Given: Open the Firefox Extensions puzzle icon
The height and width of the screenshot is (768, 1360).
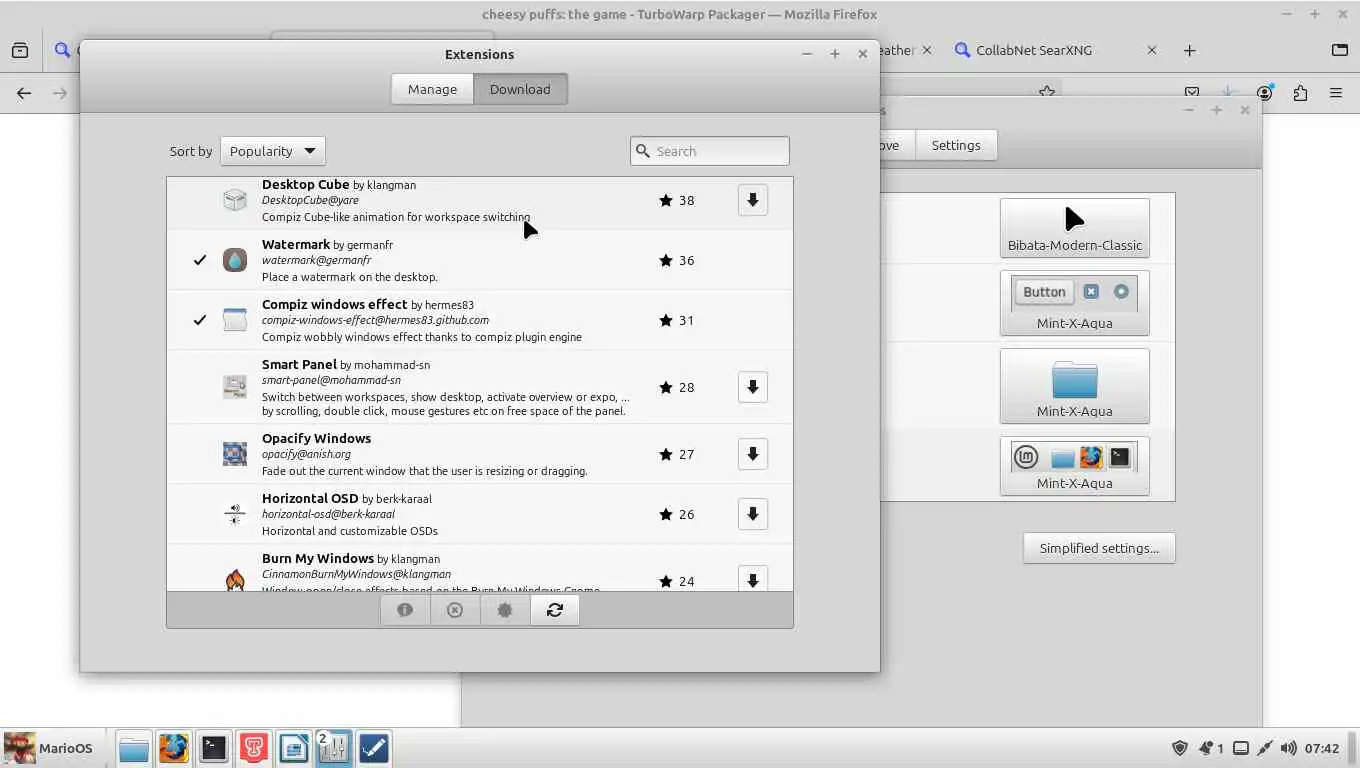Looking at the screenshot, I should [1300, 93].
